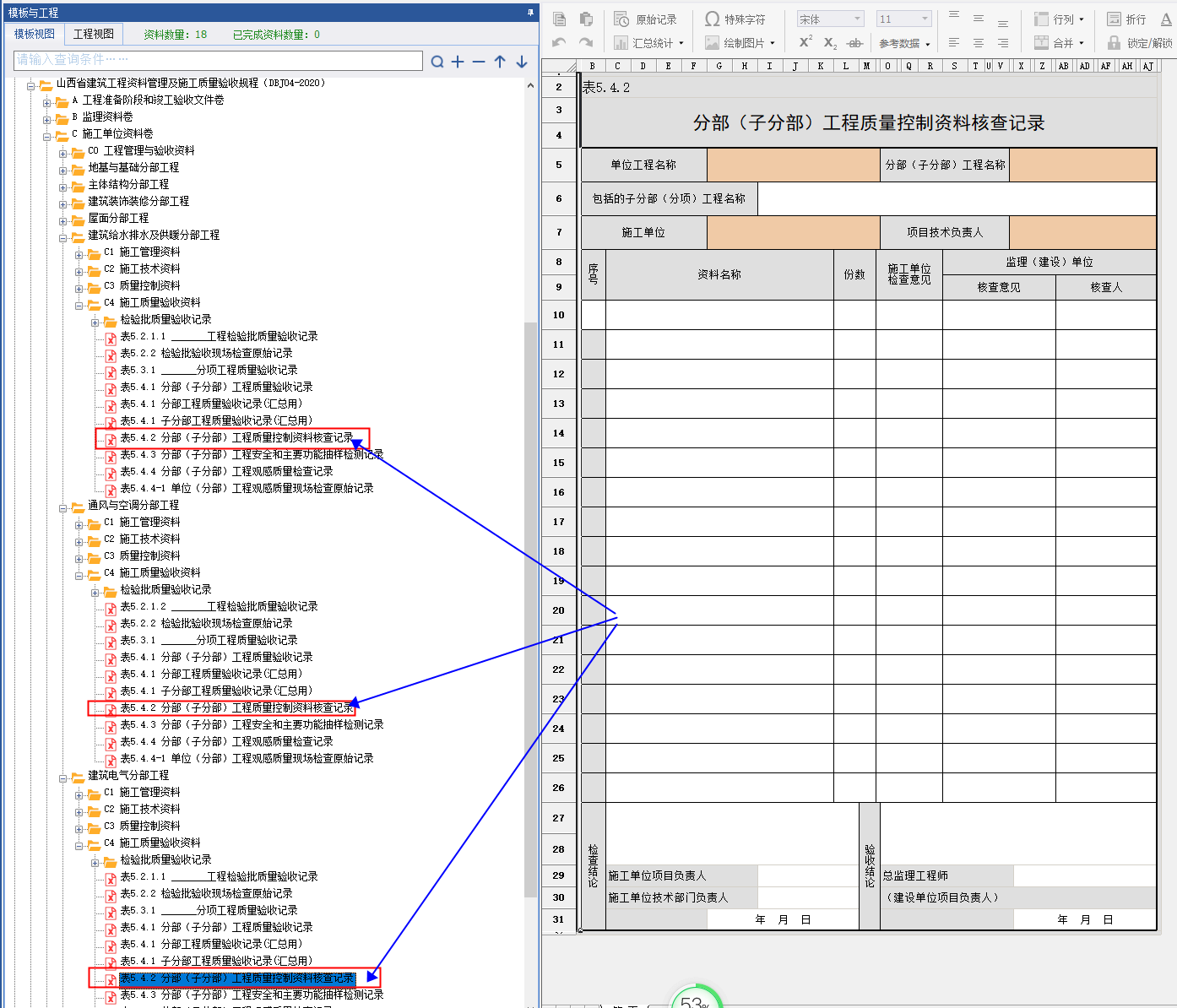This screenshot has height=1008, width=1177.
Task: Click orange cell beside 单位工程名称
Action: pos(794,165)
